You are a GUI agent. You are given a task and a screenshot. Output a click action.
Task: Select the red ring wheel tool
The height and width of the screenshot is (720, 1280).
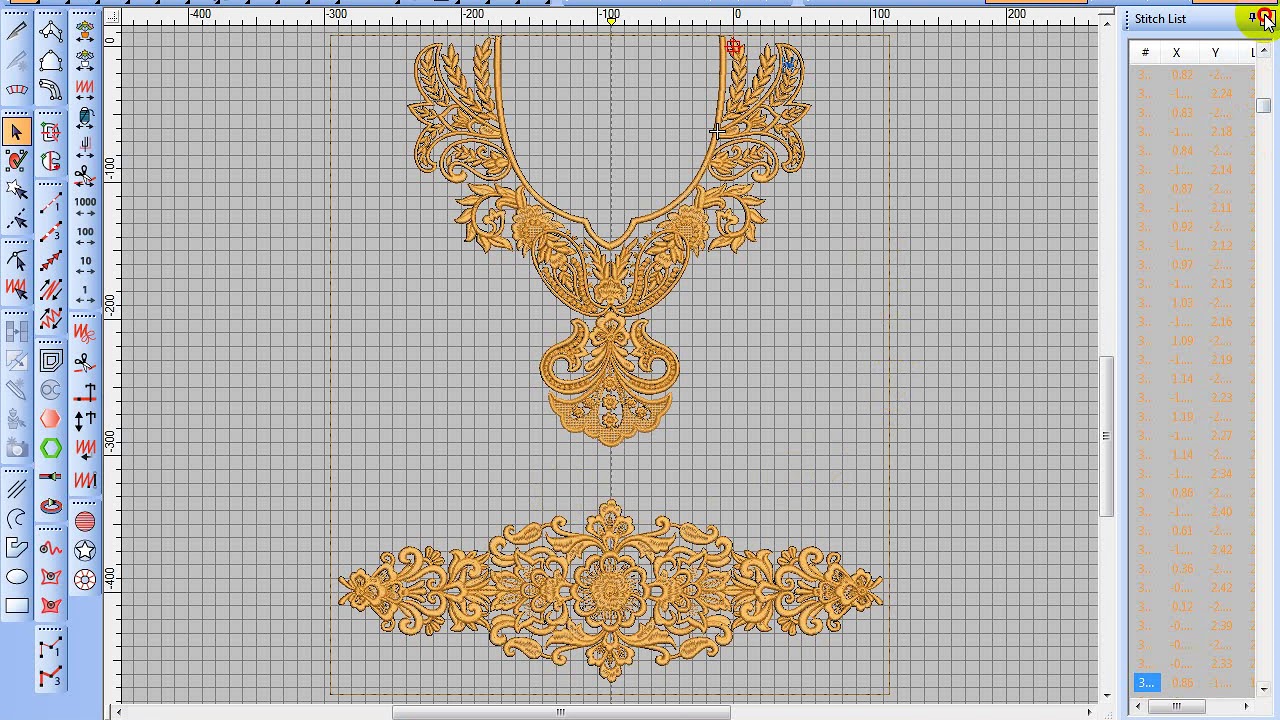[85, 579]
